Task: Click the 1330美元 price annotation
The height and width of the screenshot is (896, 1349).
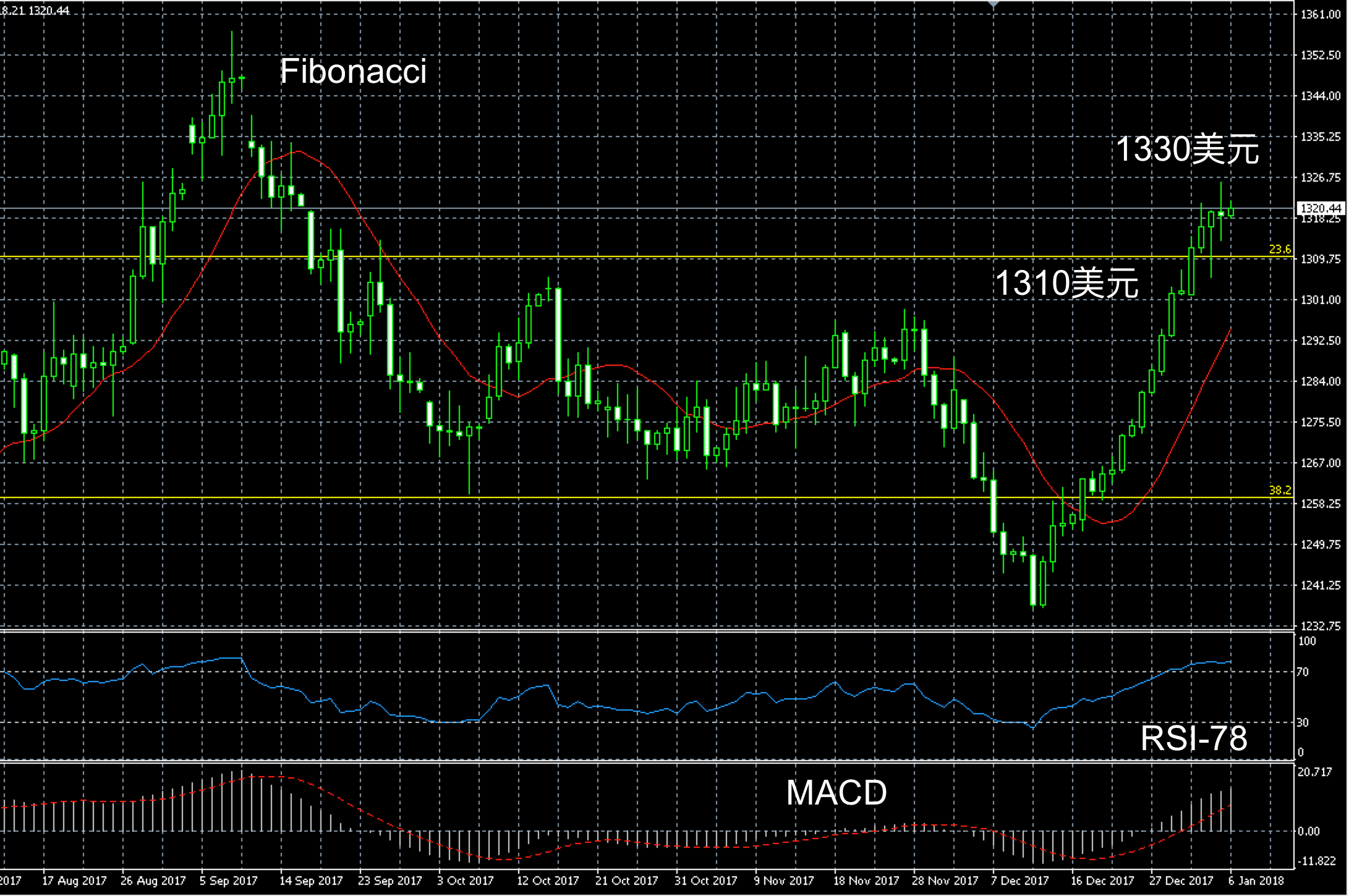Action: pos(1187,150)
